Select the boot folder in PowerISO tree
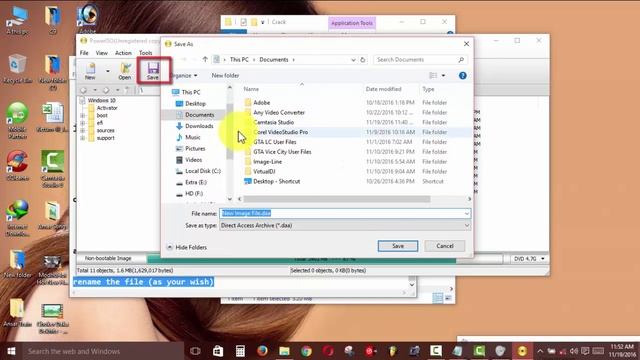This screenshot has width=640, height=360. 102,116
